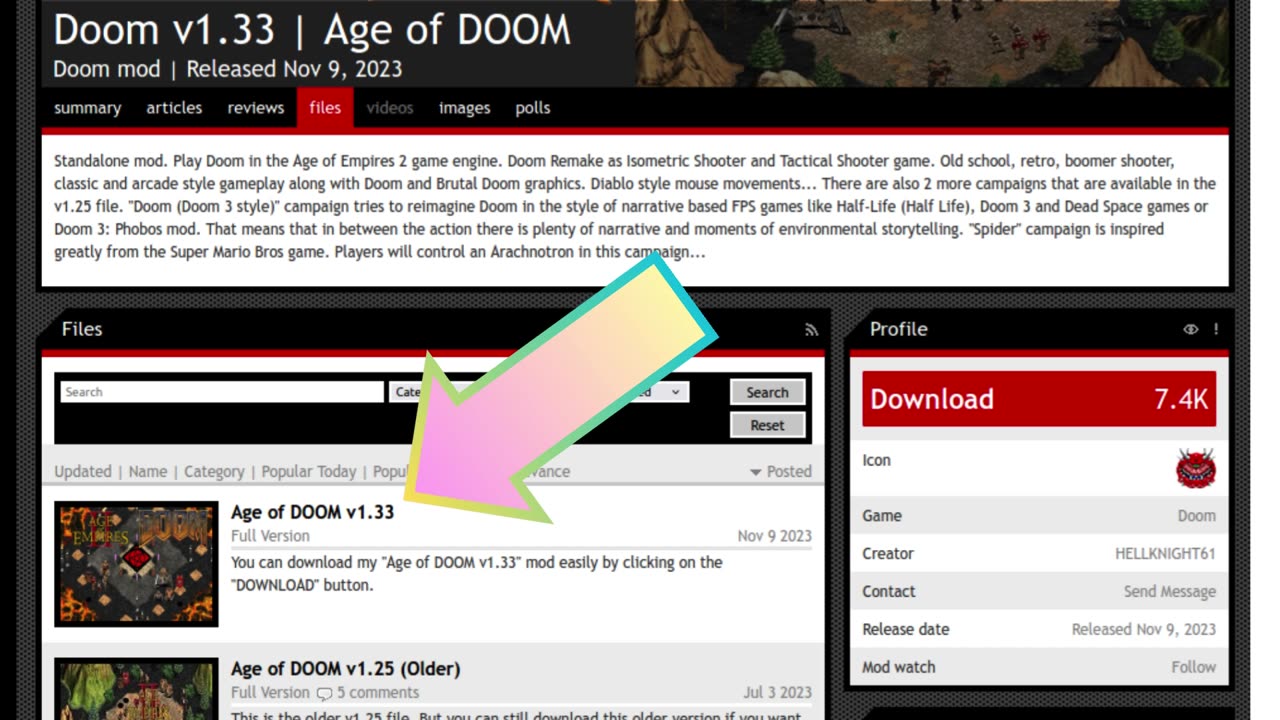Open the comments bubble icon for v1.25

[324, 693]
